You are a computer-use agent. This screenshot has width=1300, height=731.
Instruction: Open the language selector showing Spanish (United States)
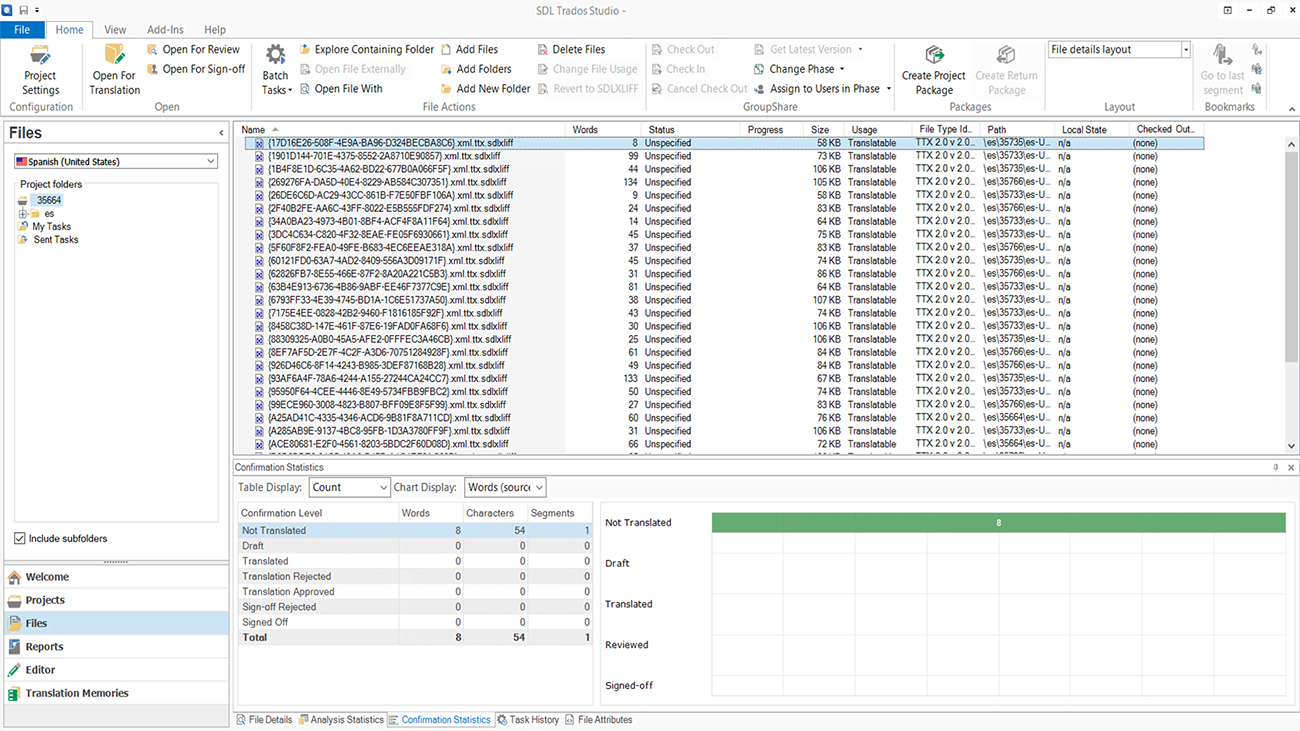point(116,160)
